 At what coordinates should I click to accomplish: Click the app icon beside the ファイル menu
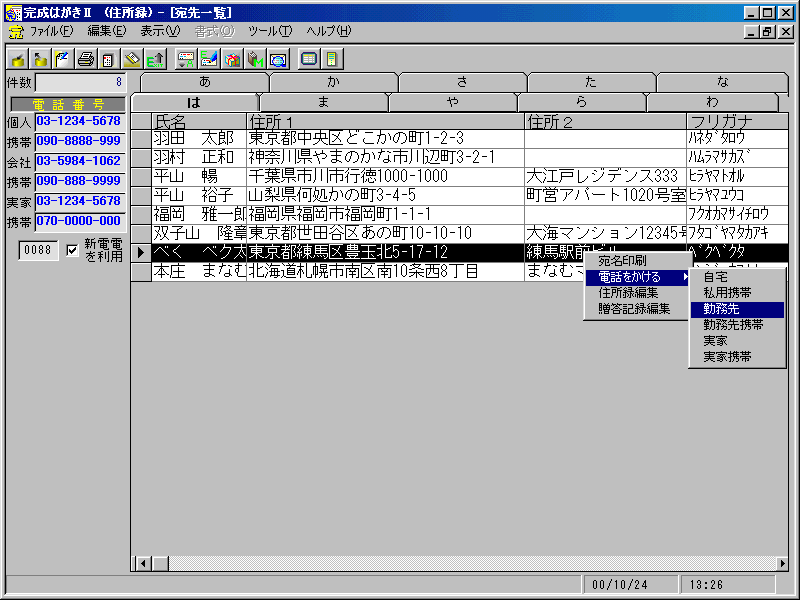coord(16,32)
